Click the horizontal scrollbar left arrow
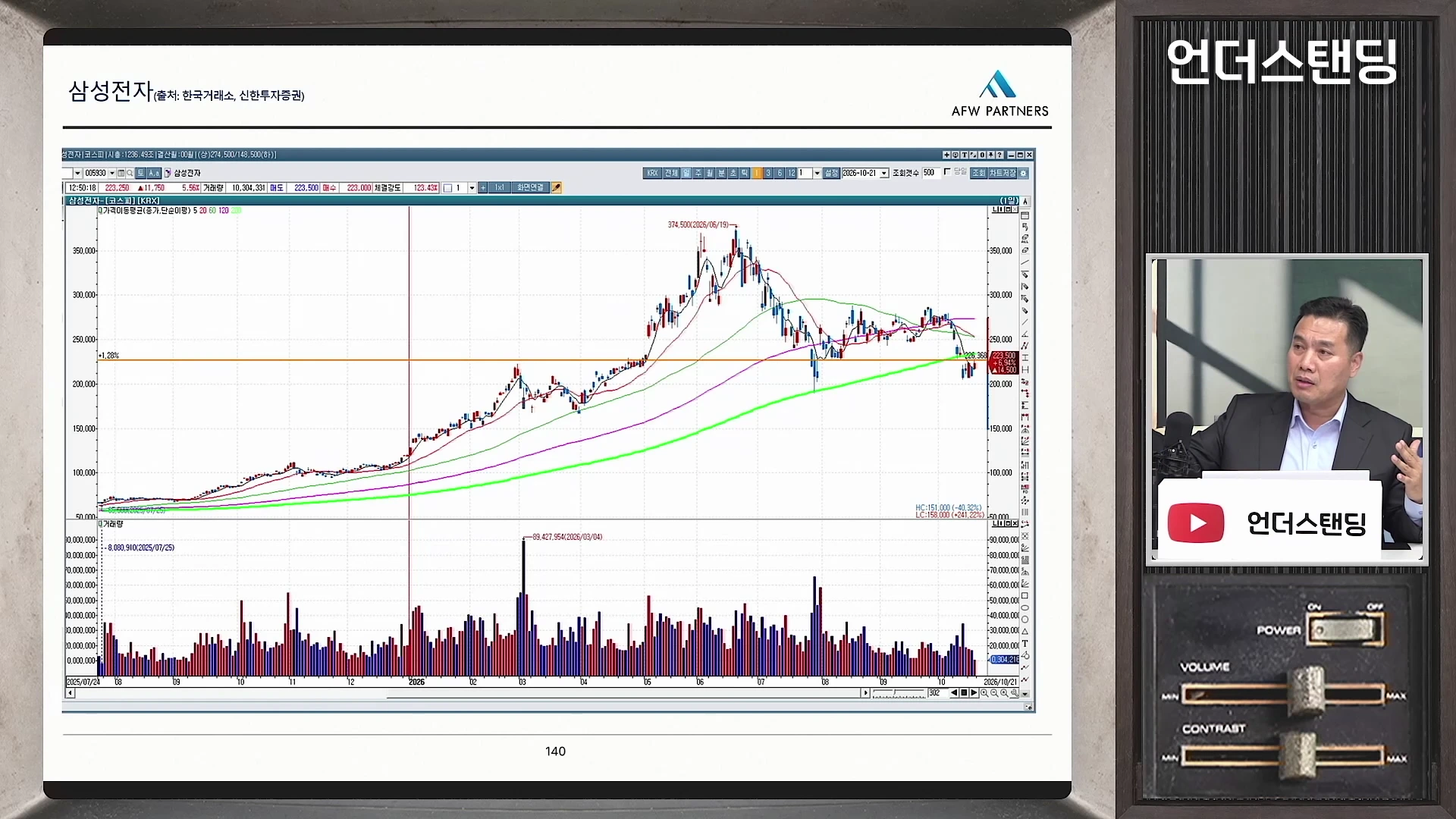The width and height of the screenshot is (1456, 819). [x=71, y=693]
